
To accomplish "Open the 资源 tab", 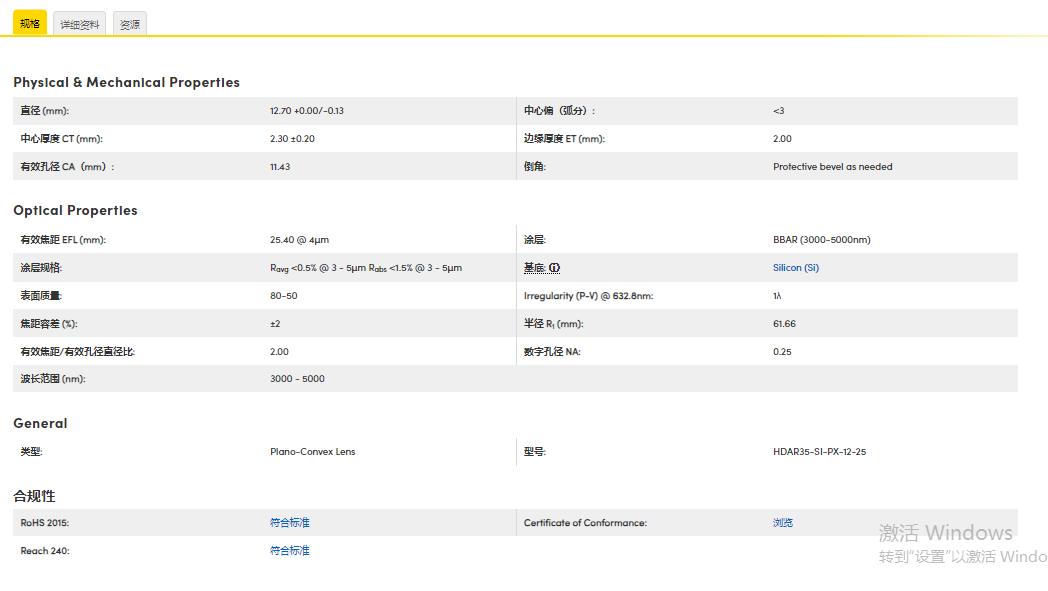I will [x=129, y=23].
